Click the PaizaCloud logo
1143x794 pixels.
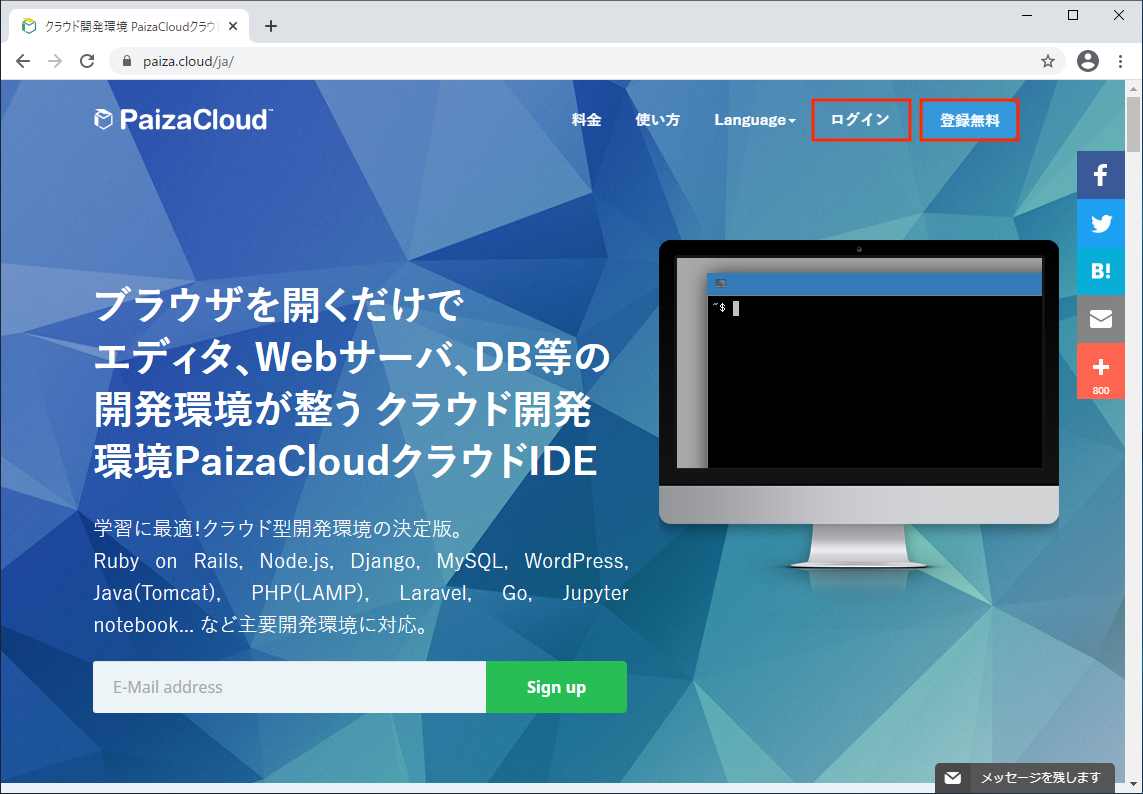[184, 120]
